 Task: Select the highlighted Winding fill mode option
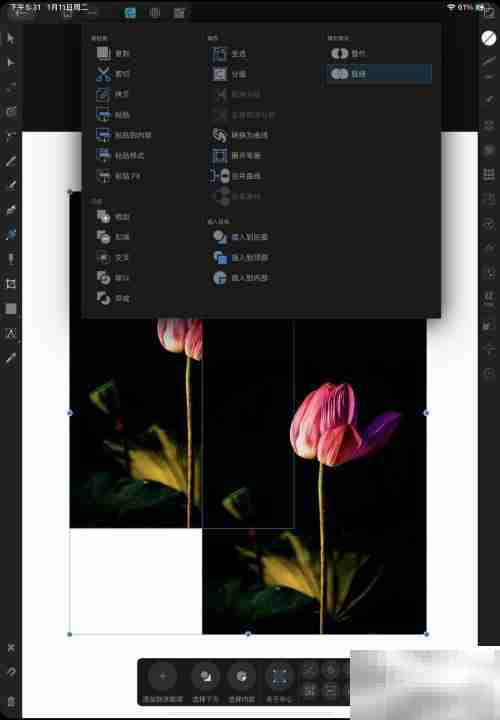click(x=379, y=73)
